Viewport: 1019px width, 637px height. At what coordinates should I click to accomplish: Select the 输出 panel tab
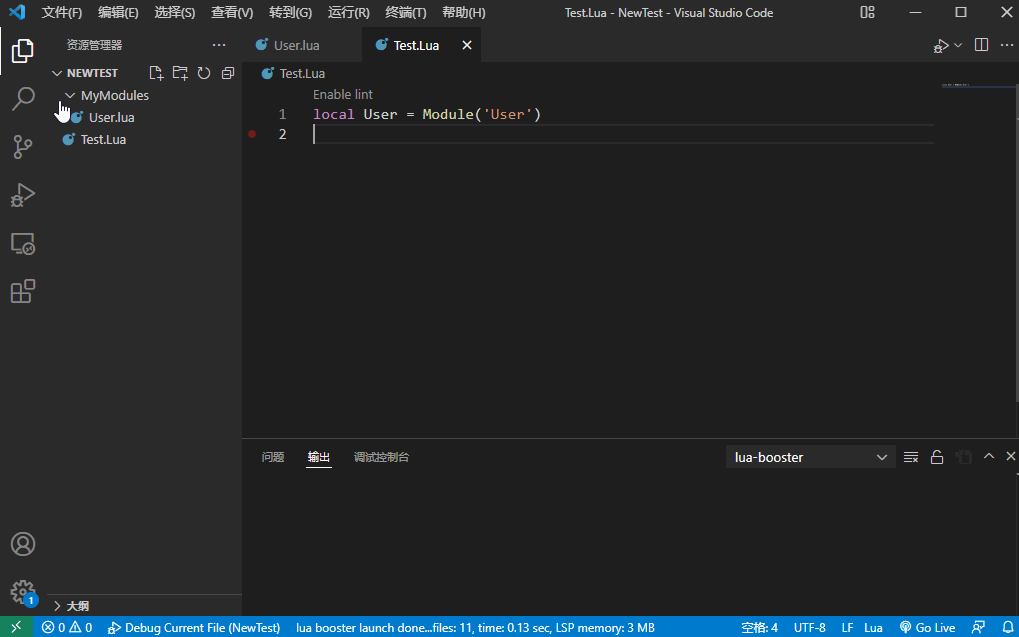(319, 457)
